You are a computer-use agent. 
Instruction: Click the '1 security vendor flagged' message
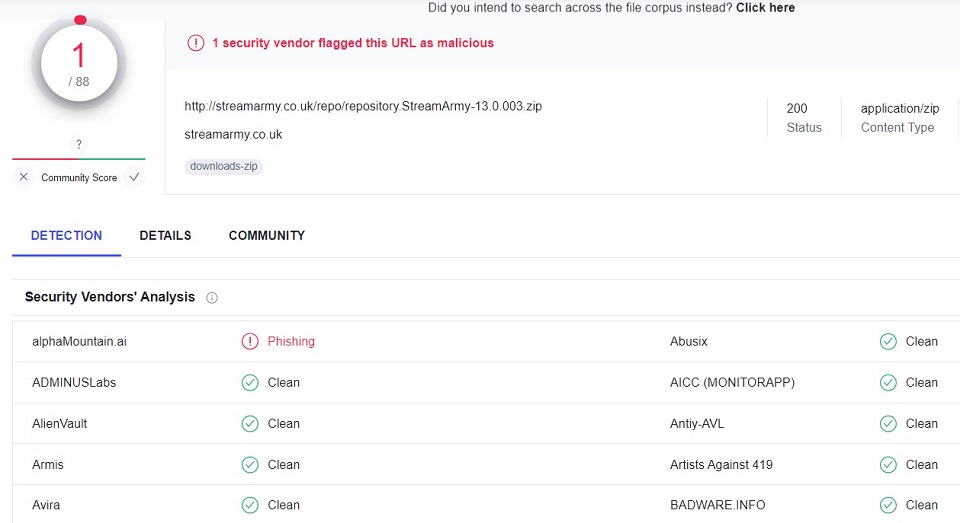click(353, 43)
